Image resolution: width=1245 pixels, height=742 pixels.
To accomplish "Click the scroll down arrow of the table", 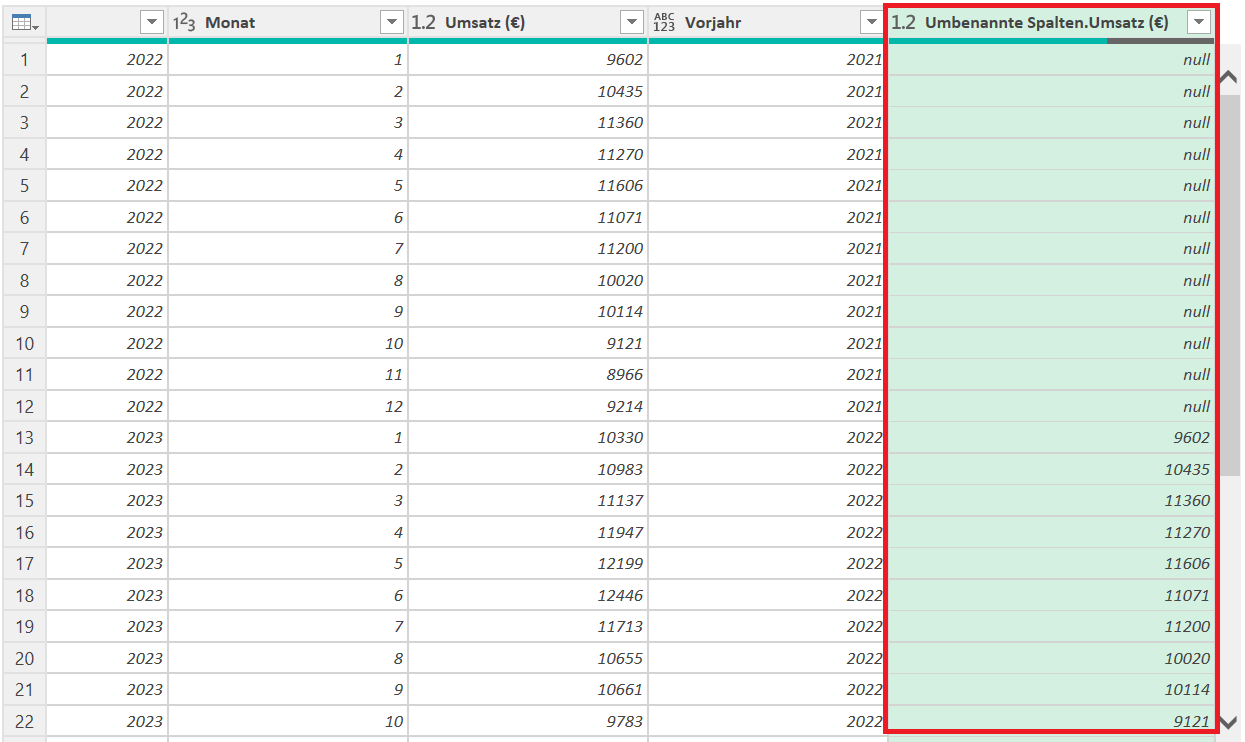I will (1229, 721).
